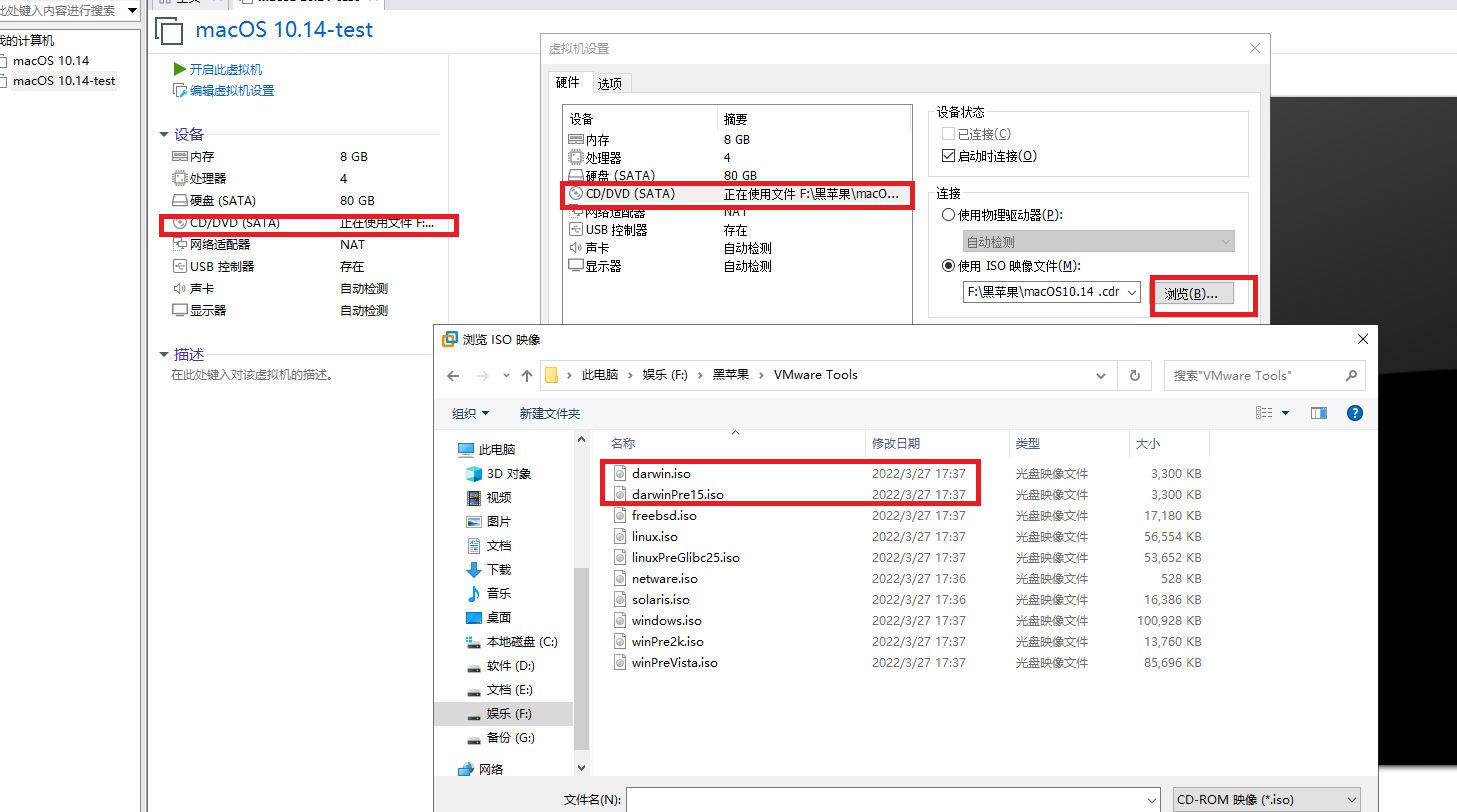
Task: Click the darwin.iso file icon
Action: click(620, 473)
